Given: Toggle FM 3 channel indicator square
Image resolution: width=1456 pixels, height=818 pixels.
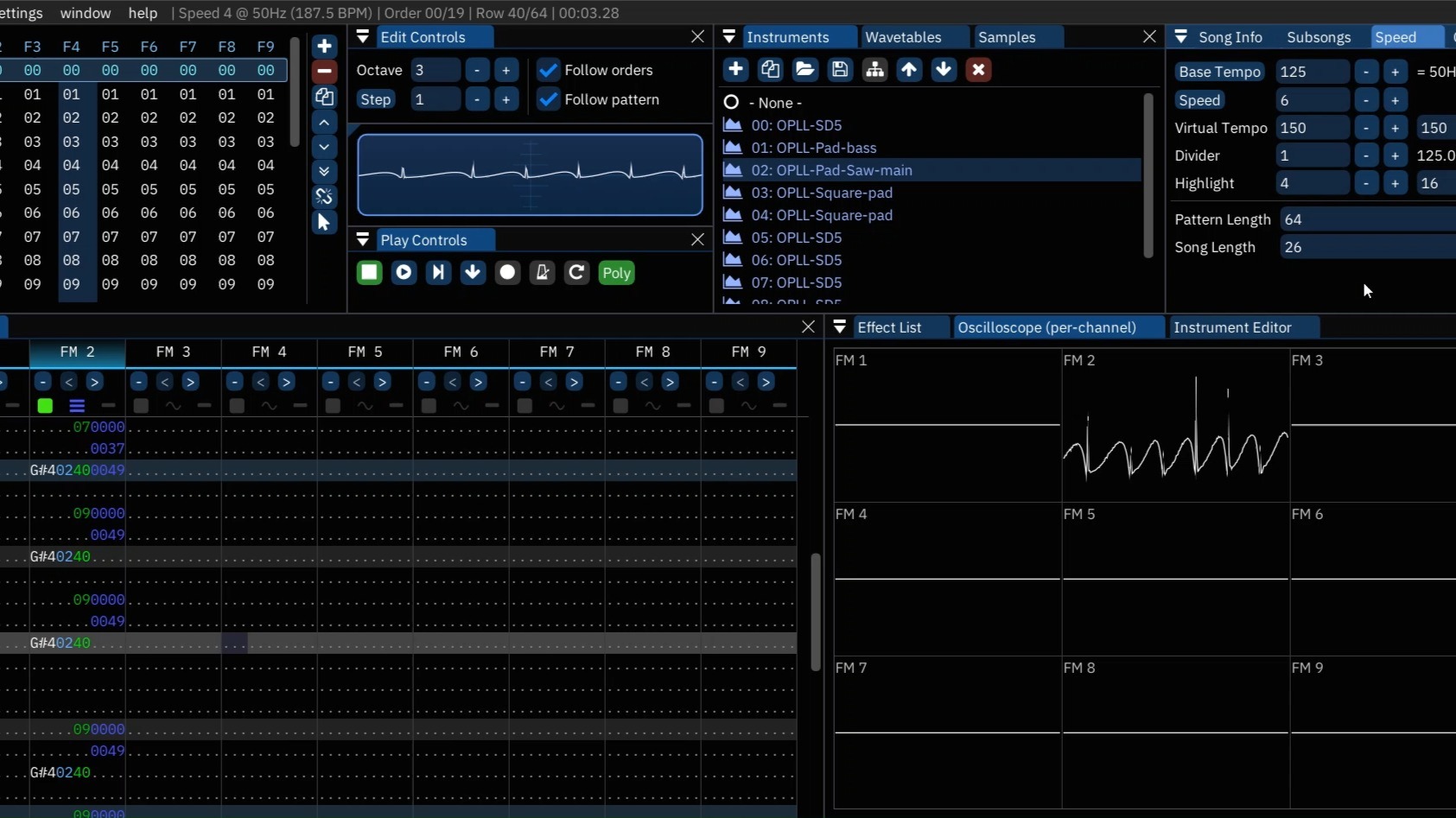Looking at the screenshot, I should pos(141,405).
